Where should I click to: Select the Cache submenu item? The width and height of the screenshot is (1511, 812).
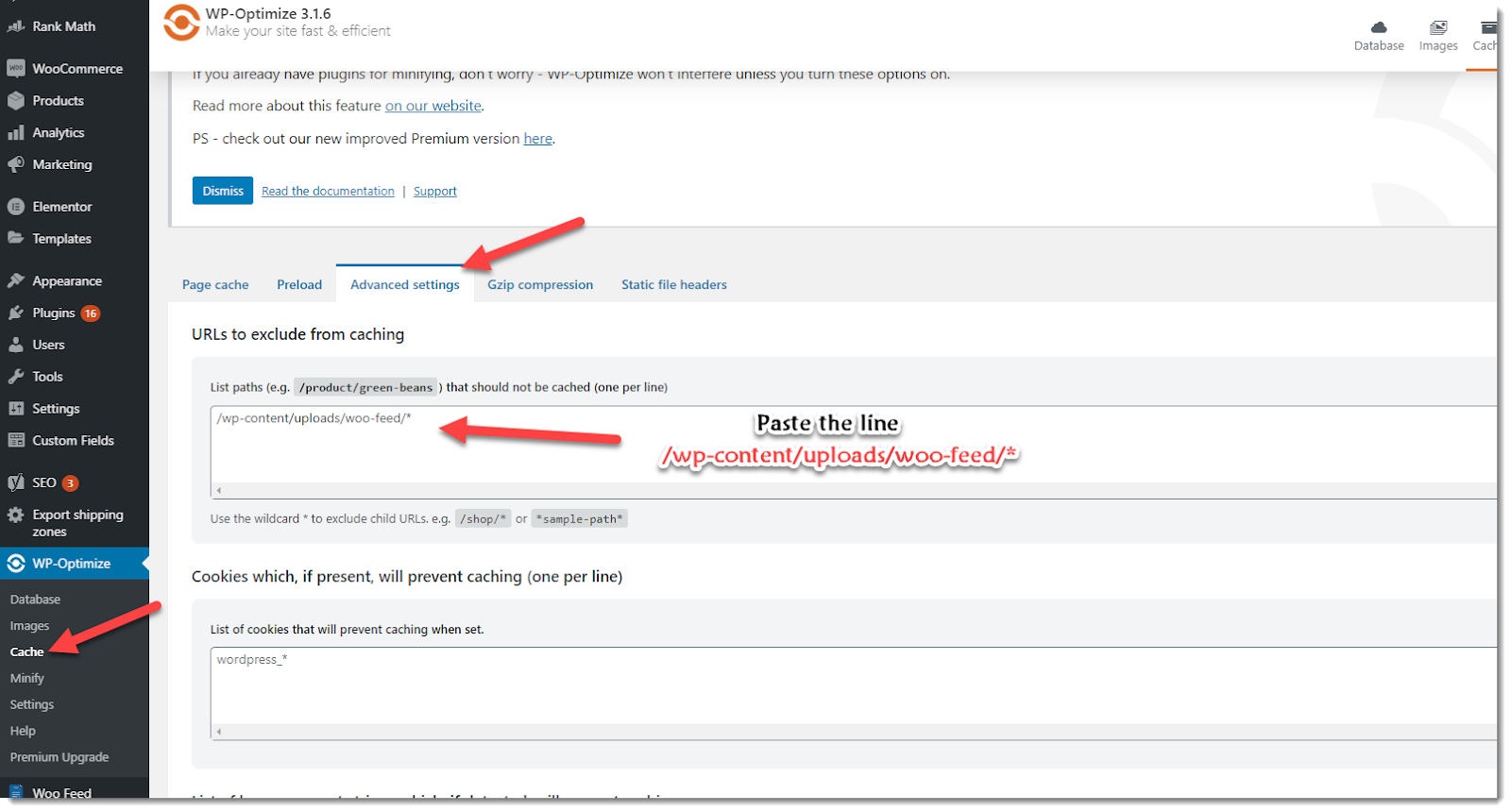coord(26,651)
